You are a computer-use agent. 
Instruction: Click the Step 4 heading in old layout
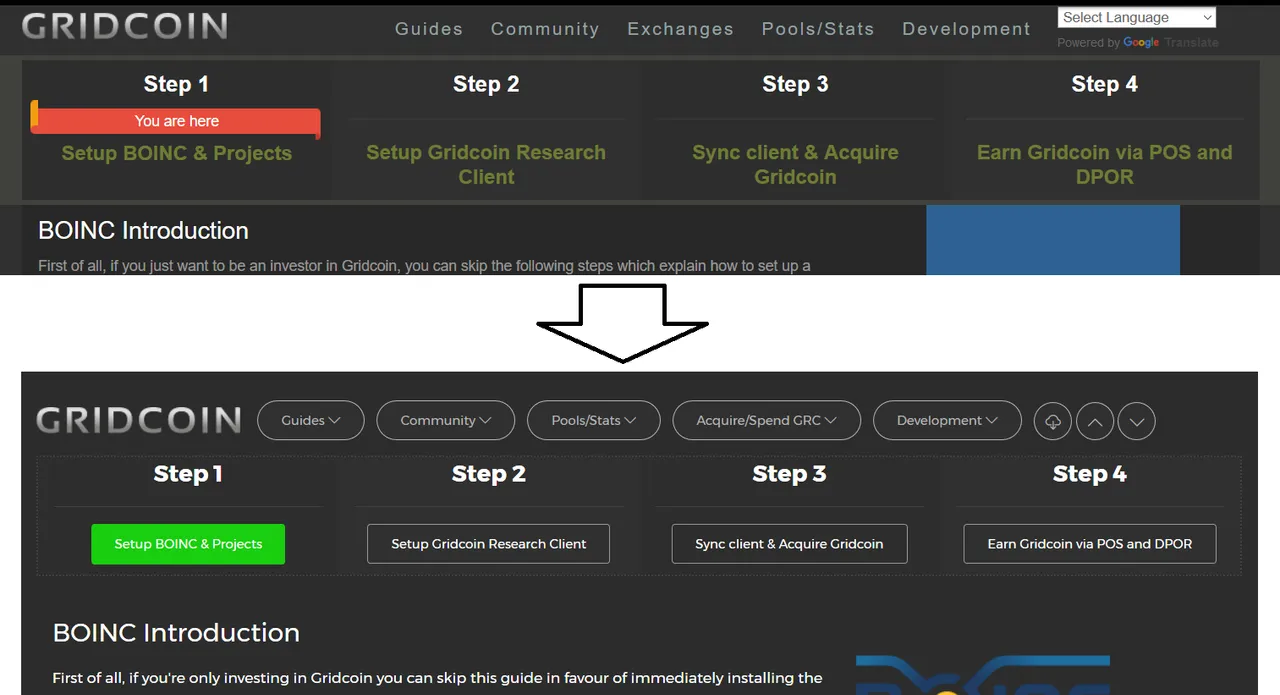1104,84
